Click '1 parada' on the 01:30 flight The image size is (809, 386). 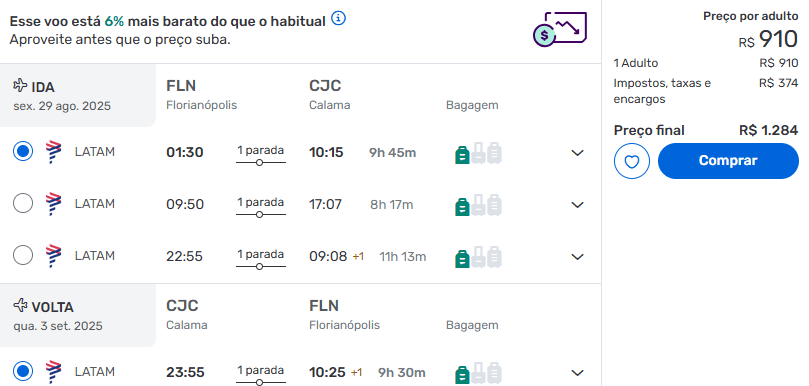[x=261, y=151]
